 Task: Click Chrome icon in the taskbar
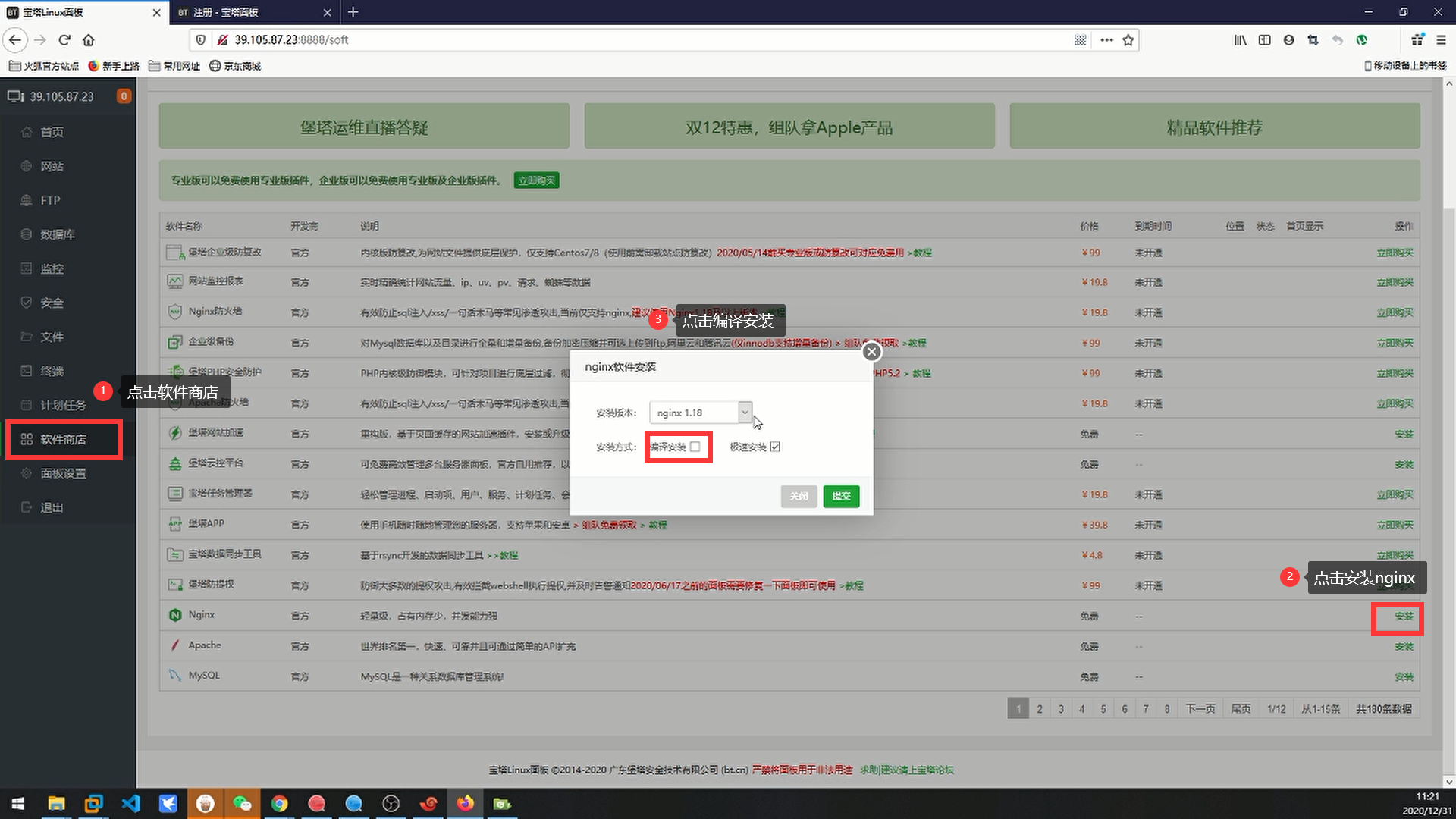279,803
